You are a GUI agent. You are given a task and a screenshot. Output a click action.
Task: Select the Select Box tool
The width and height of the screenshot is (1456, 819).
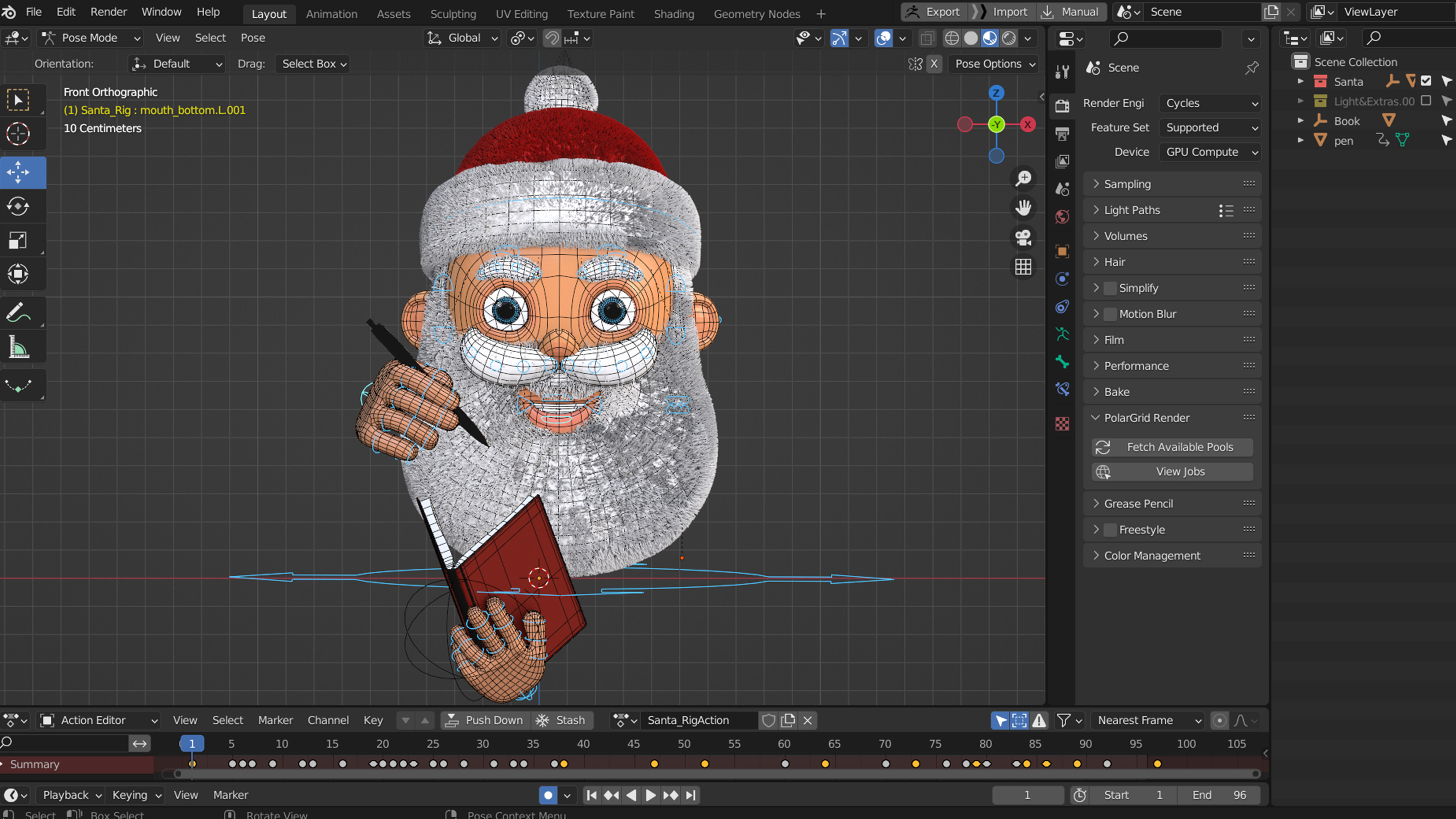pyautogui.click(x=18, y=100)
